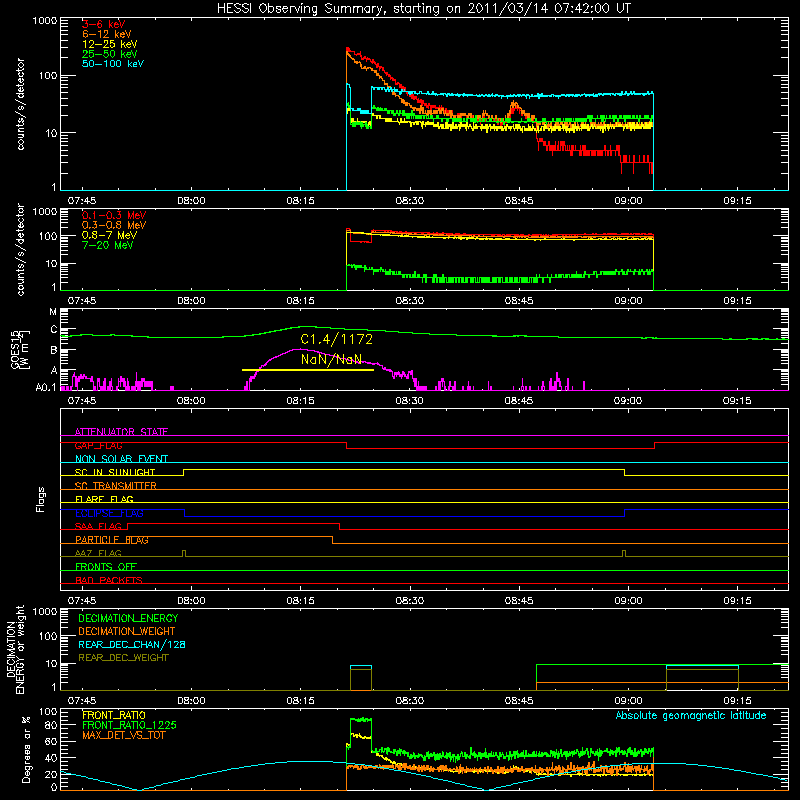Viewport: 800px width, 800px height.
Task: Click the 0.1-0.3 MeV legend entry
Action: point(114,215)
